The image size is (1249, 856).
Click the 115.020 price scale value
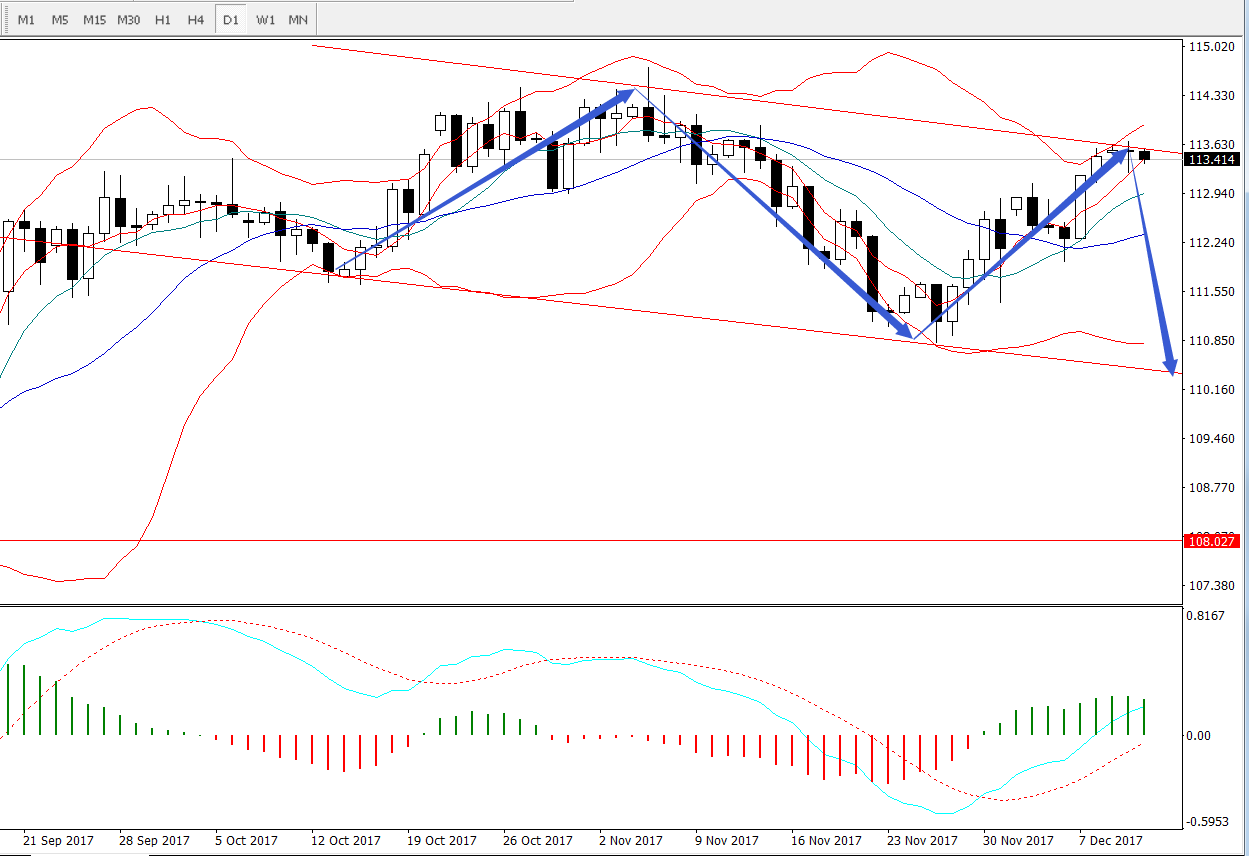coord(1211,47)
